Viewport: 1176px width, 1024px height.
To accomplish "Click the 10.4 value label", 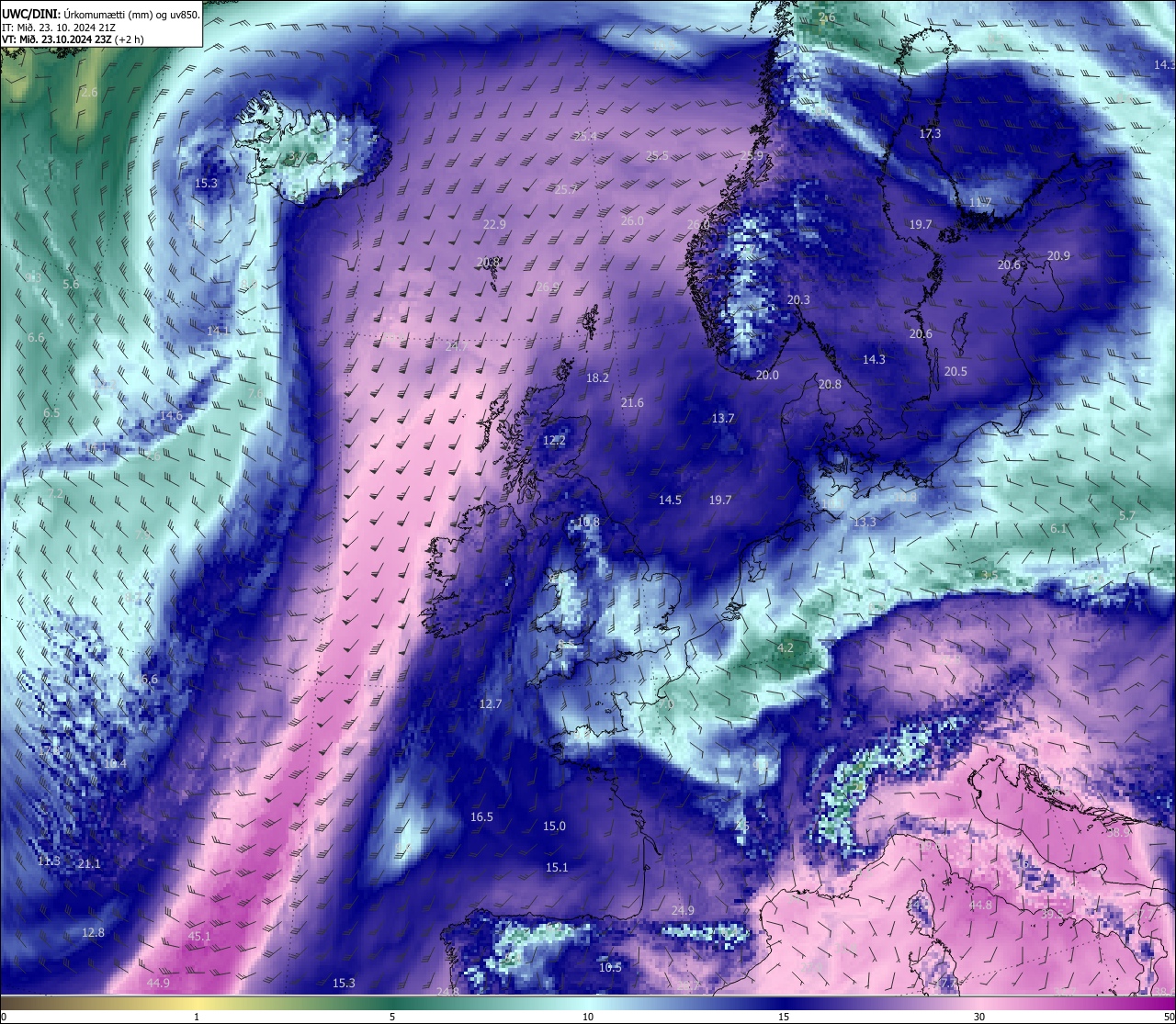I will (x=115, y=764).
